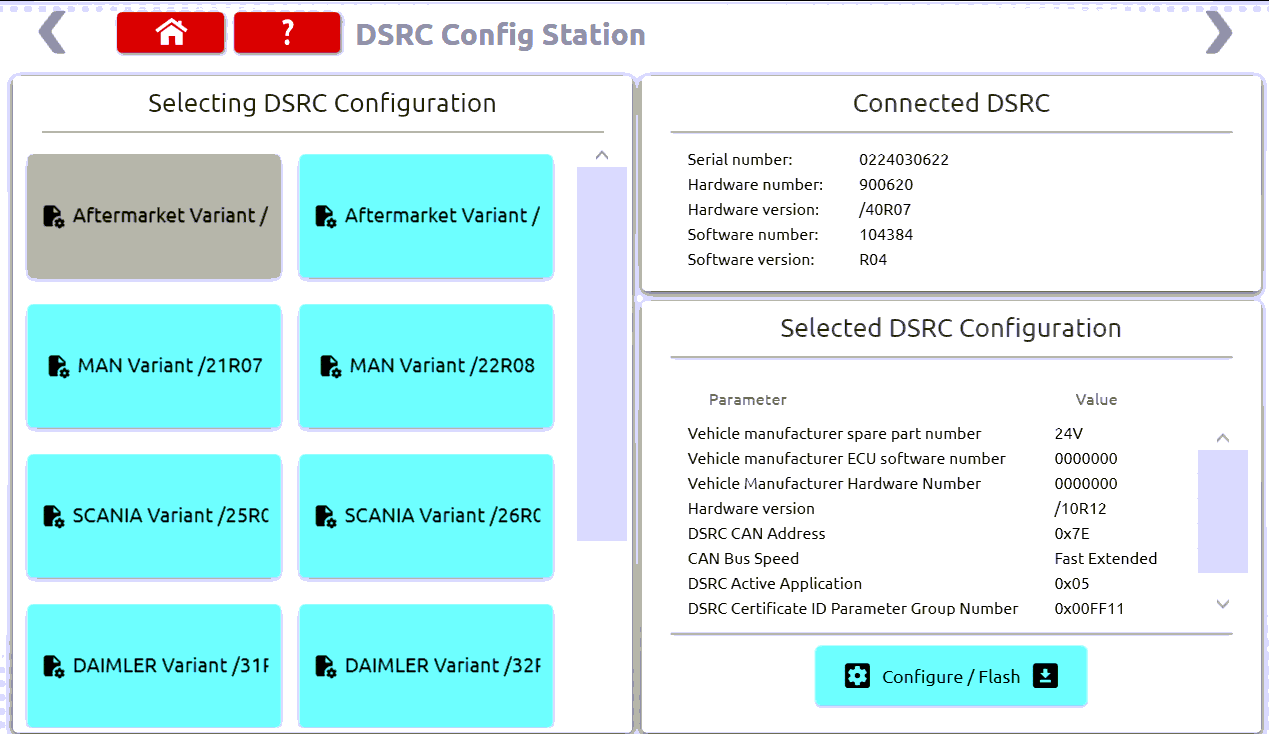Click the file icon on DAIMLER Variant /31 card
This screenshot has width=1269, height=734.
53,666
